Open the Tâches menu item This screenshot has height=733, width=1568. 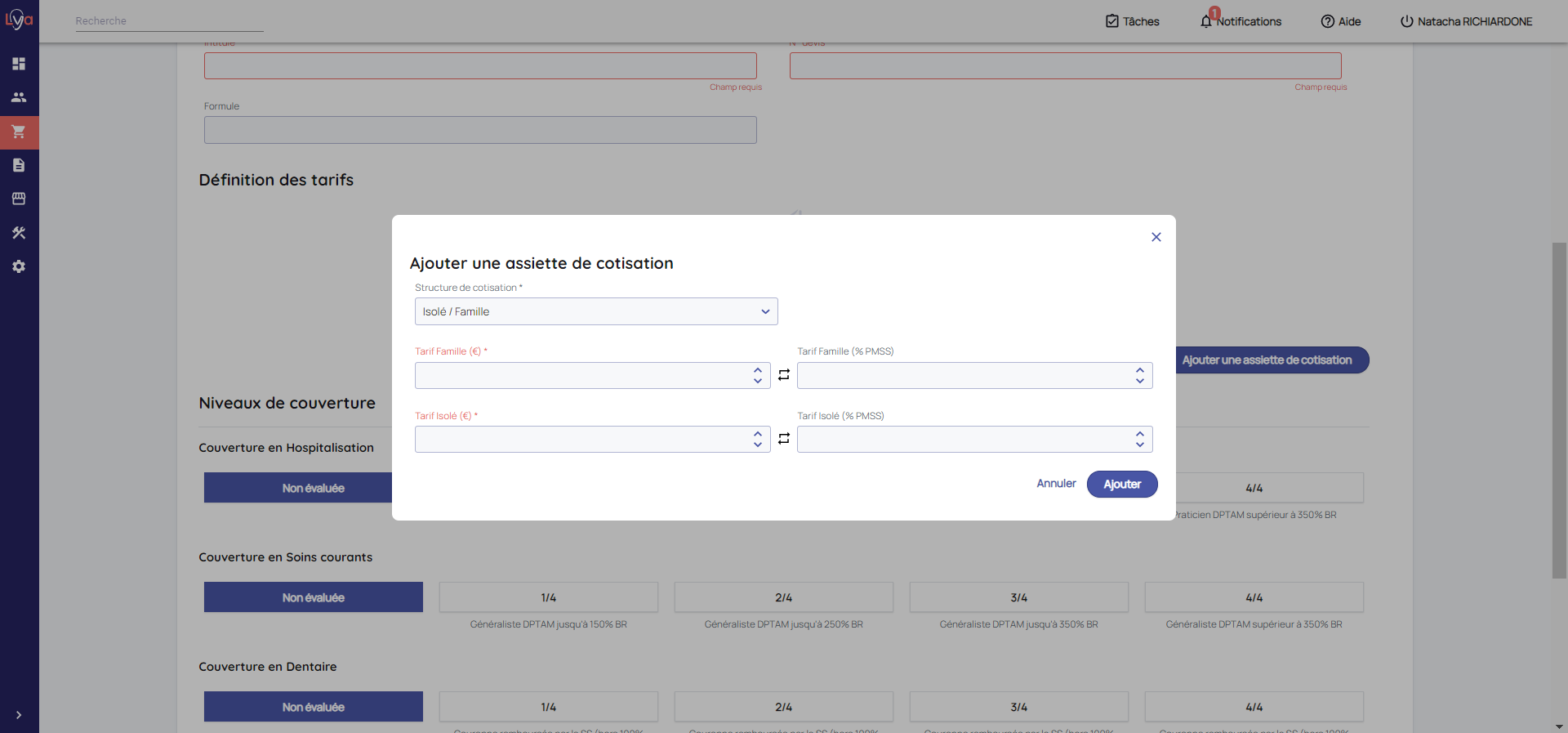point(1132,21)
